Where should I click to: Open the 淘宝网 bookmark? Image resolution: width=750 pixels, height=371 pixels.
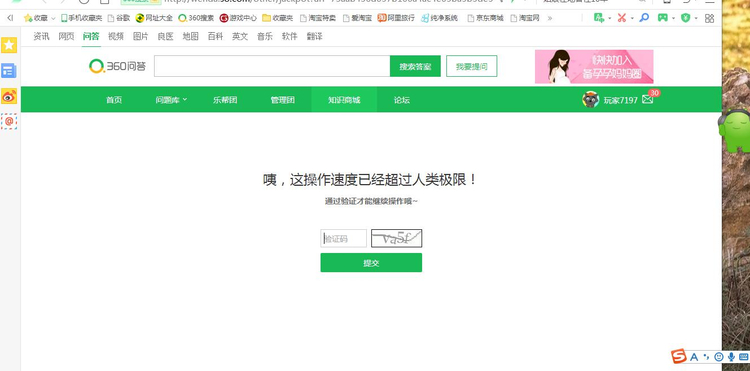tap(525, 18)
